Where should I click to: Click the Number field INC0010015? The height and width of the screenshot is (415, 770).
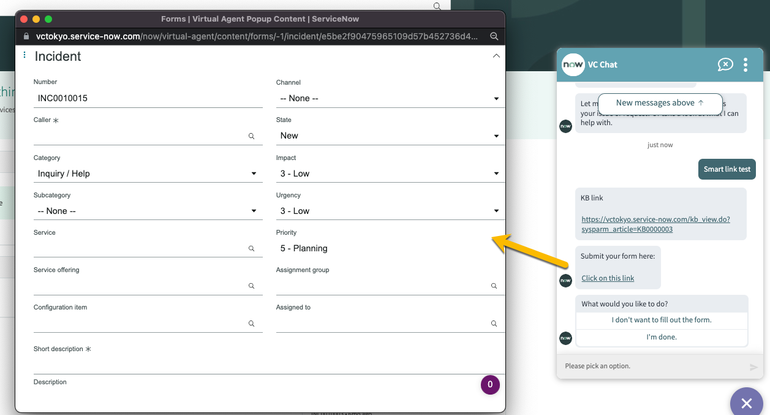(148, 98)
